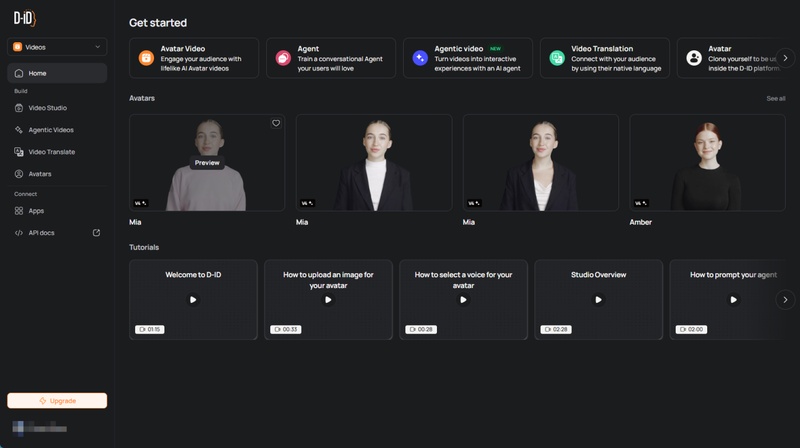Open the Avatars sidebar item

click(57, 174)
